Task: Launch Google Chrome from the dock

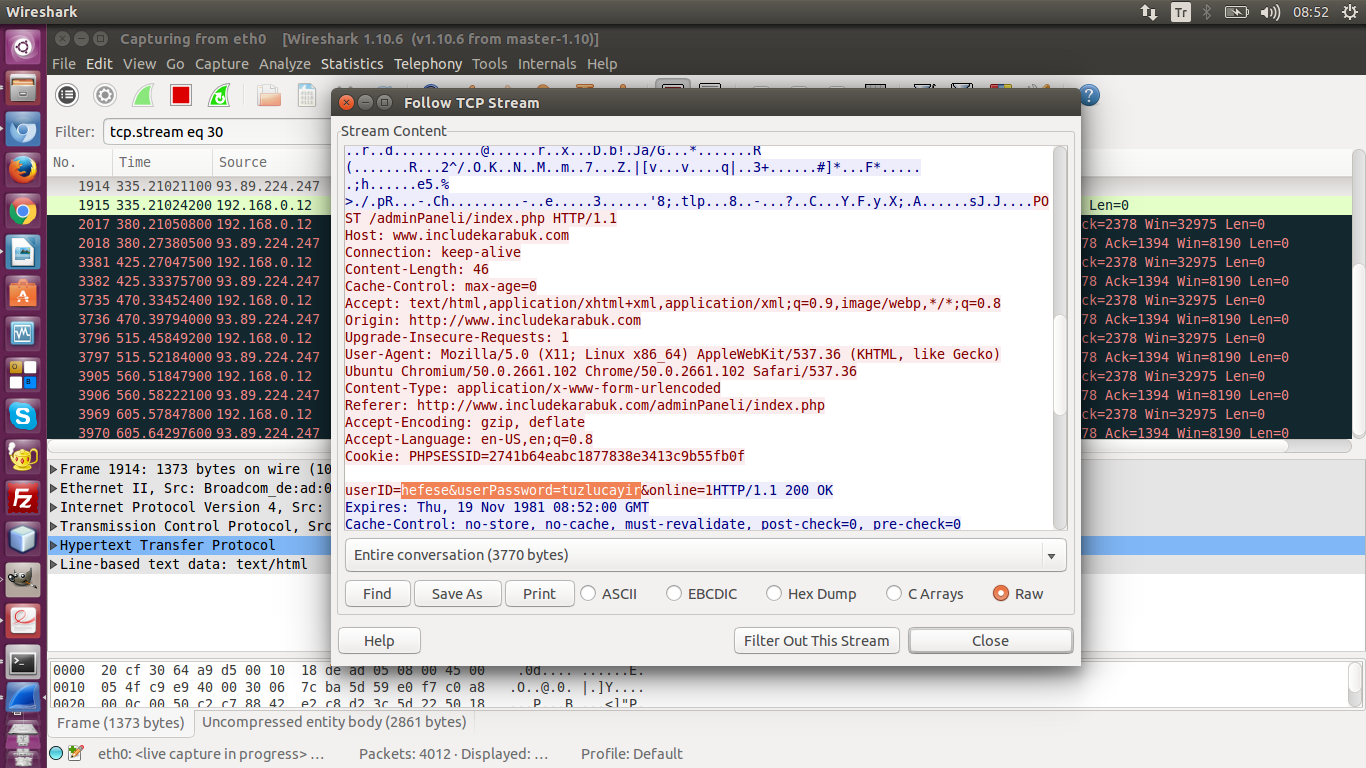Action: (x=23, y=211)
